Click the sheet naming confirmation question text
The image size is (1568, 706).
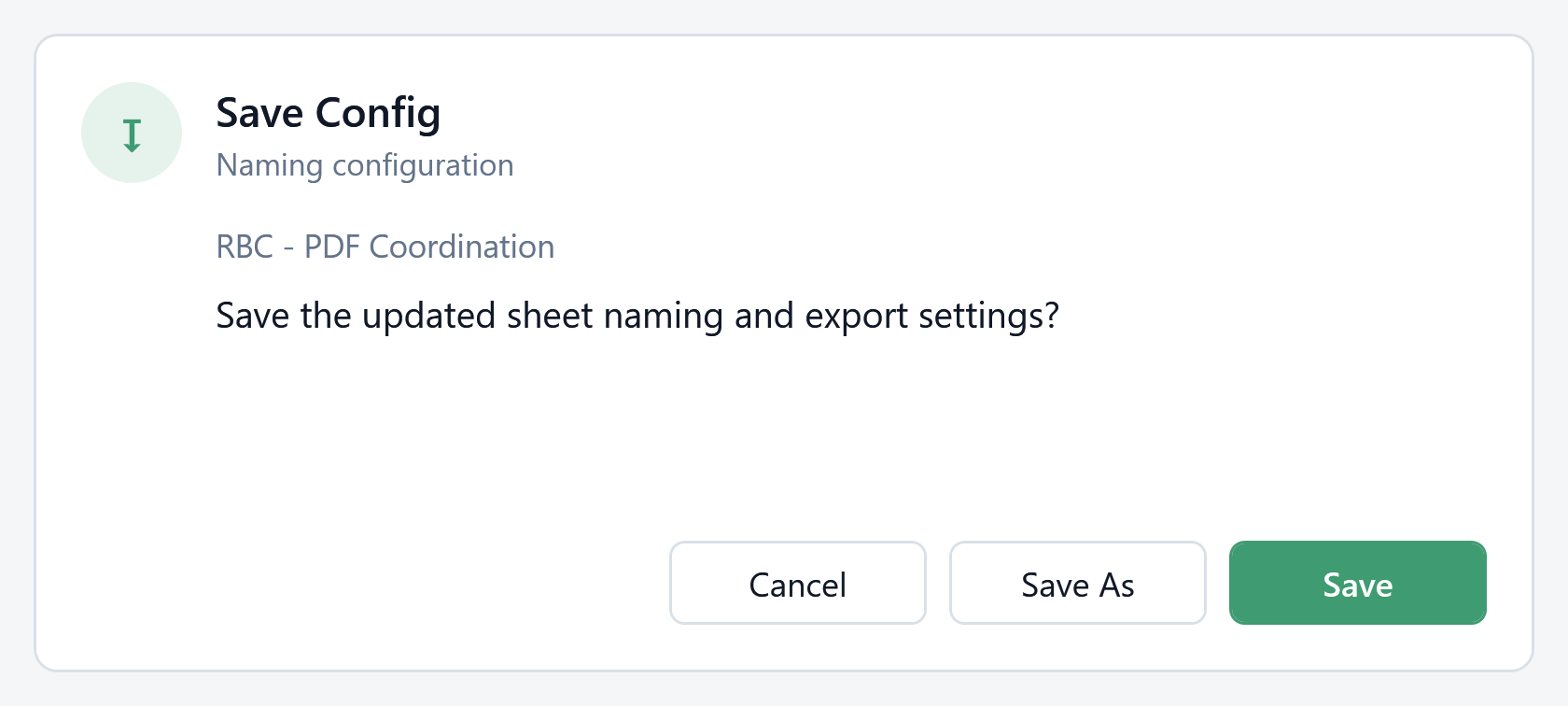tap(637, 316)
